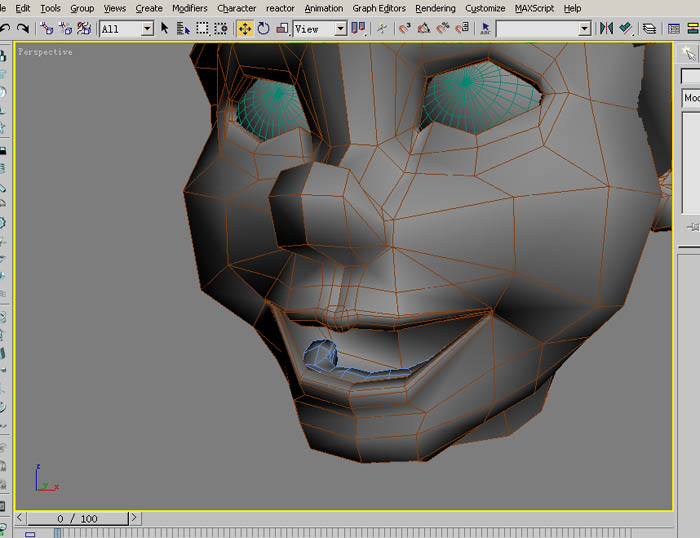Open the Customize menu
Image resolution: width=700 pixels, height=538 pixels.
[485, 8]
